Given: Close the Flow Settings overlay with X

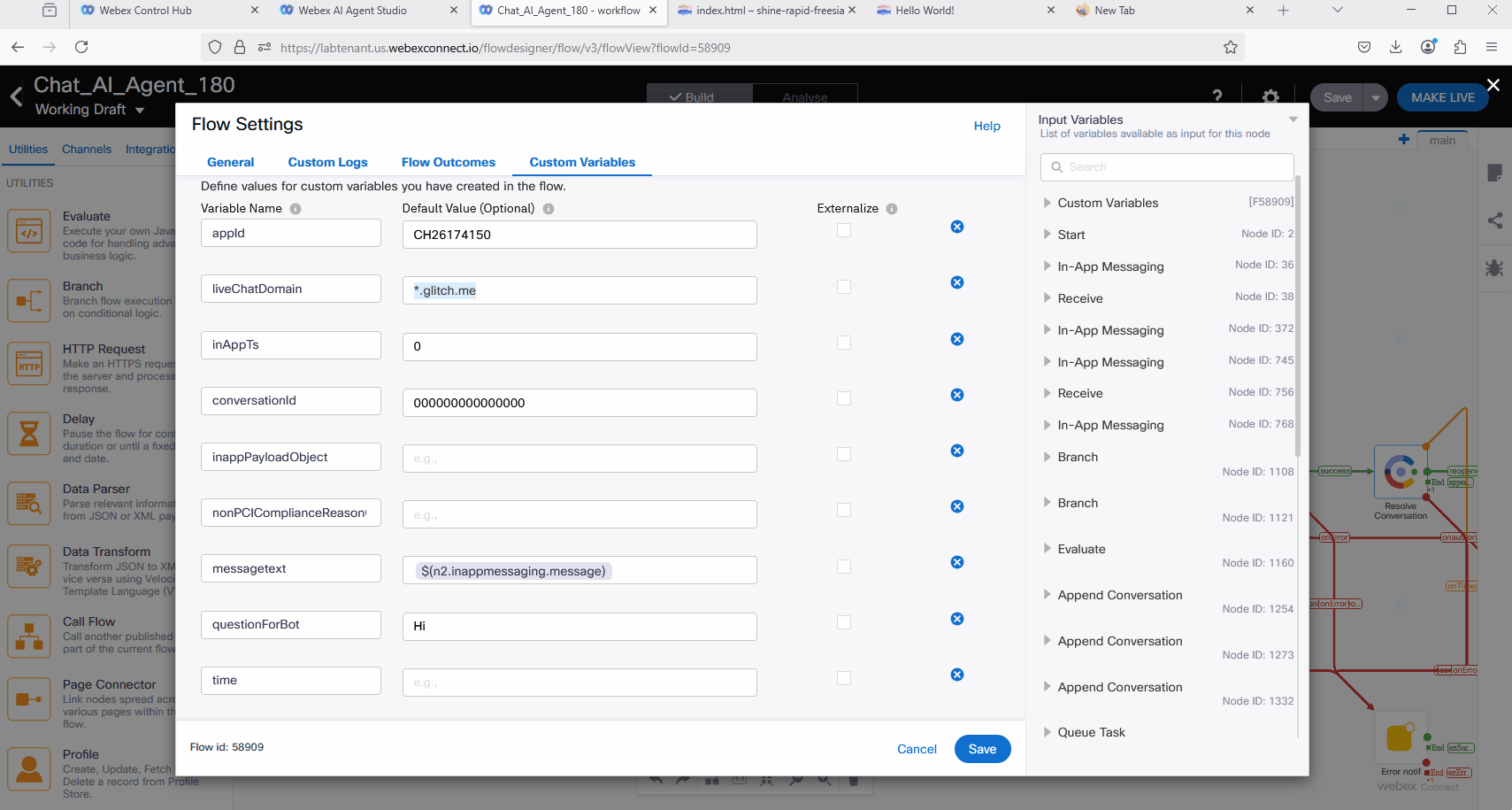Looking at the screenshot, I should coord(1493,85).
